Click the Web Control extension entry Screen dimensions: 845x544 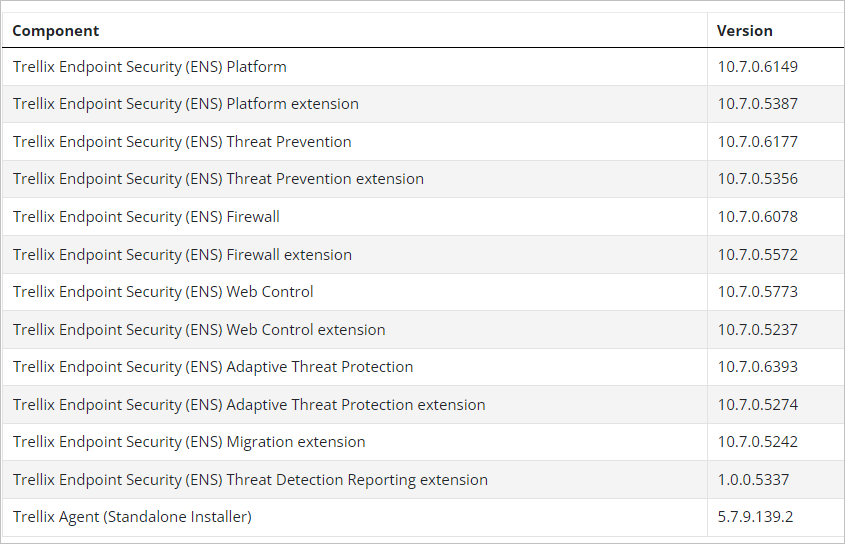point(198,329)
